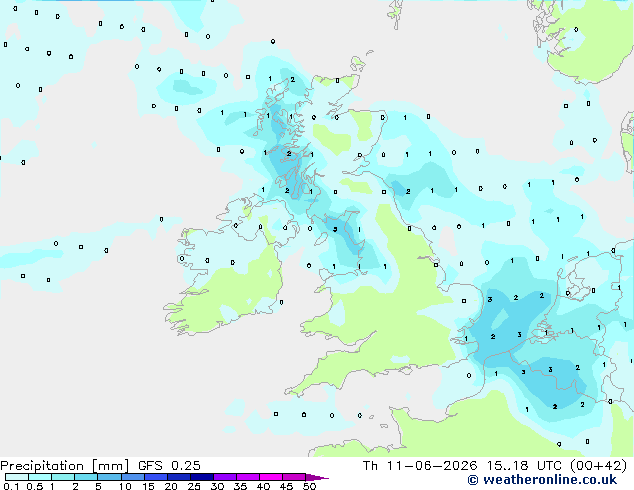Click the 30–35 mm purple legend swatch
The image size is (634, 490).
point(225,477)
